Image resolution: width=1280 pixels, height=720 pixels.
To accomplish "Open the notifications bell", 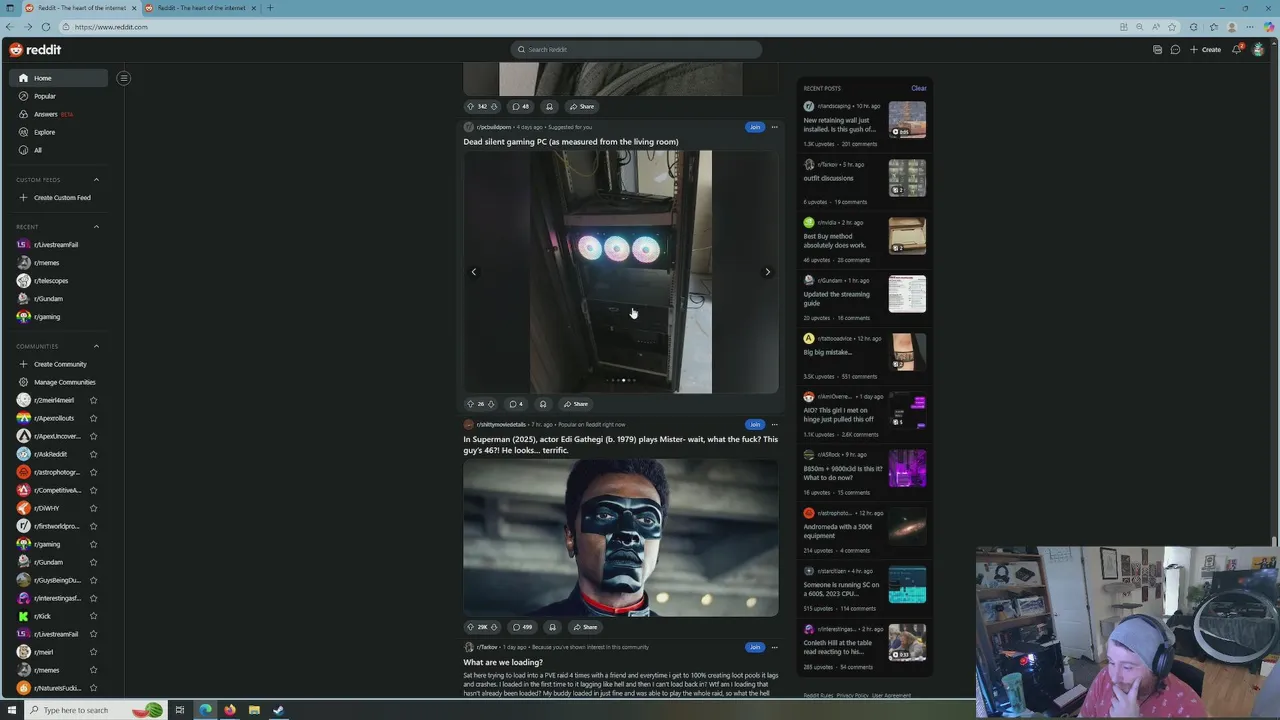I will pos(1237,49).
